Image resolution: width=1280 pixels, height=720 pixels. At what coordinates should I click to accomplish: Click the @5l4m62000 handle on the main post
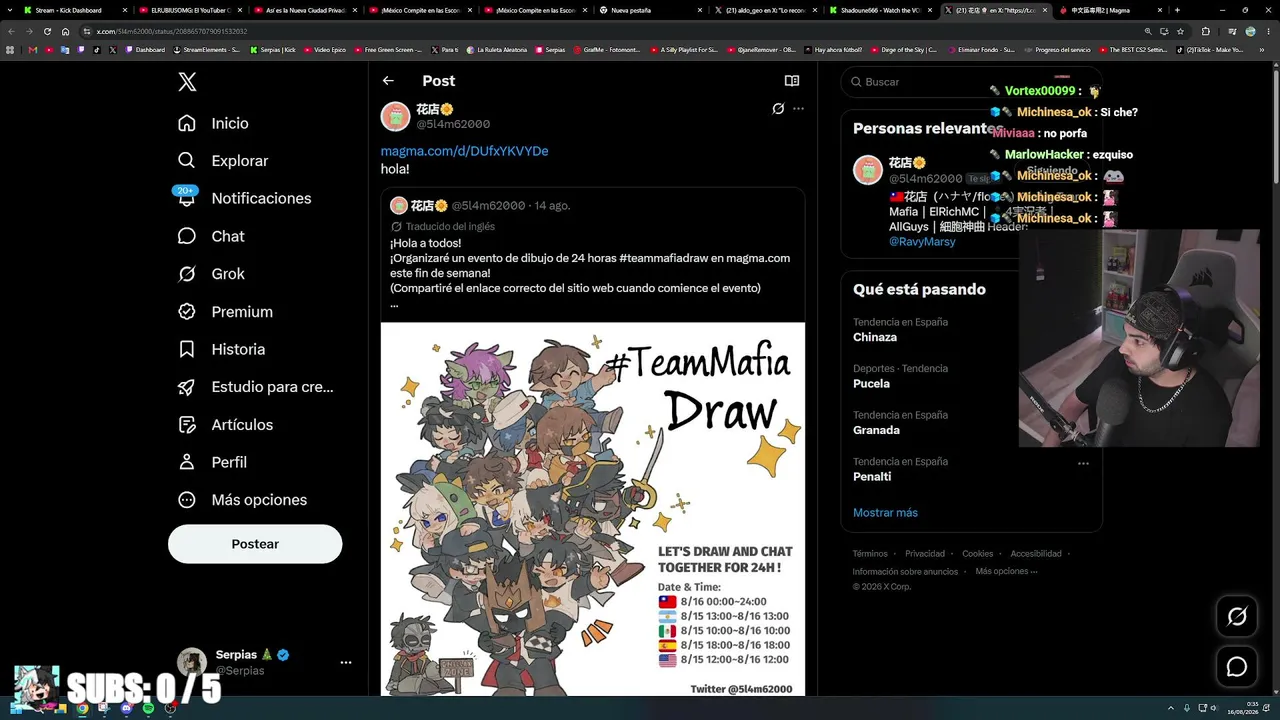pos(453,124)
